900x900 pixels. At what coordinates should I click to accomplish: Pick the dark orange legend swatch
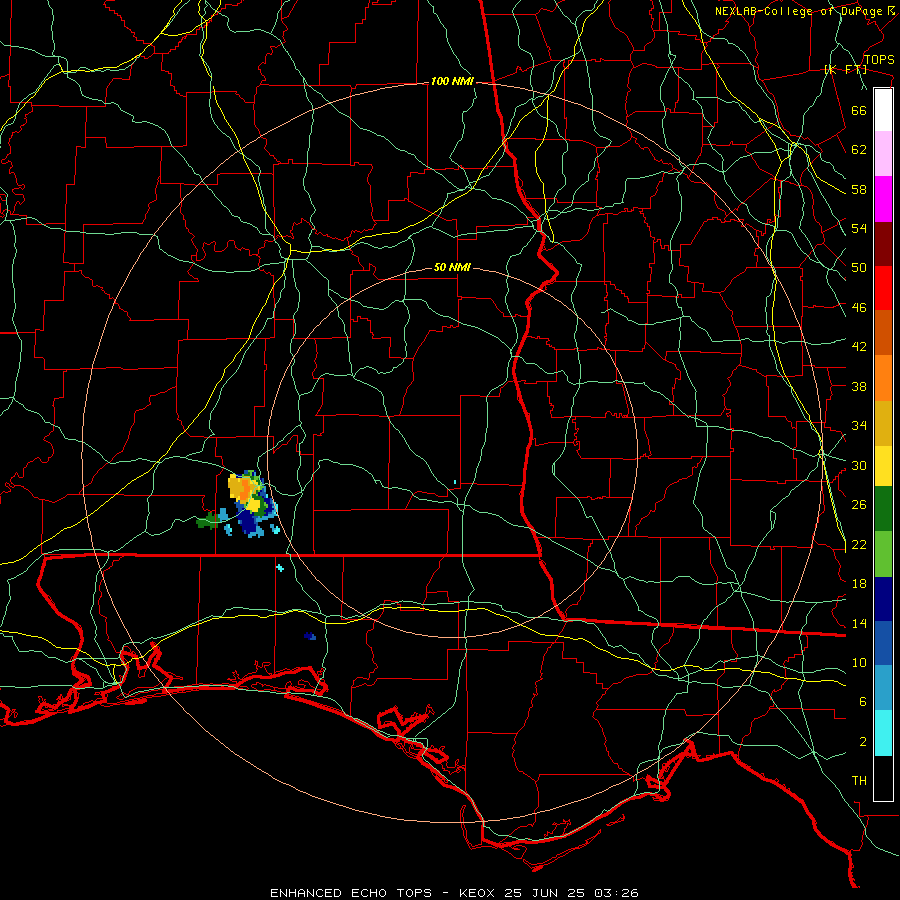[883, 332]
